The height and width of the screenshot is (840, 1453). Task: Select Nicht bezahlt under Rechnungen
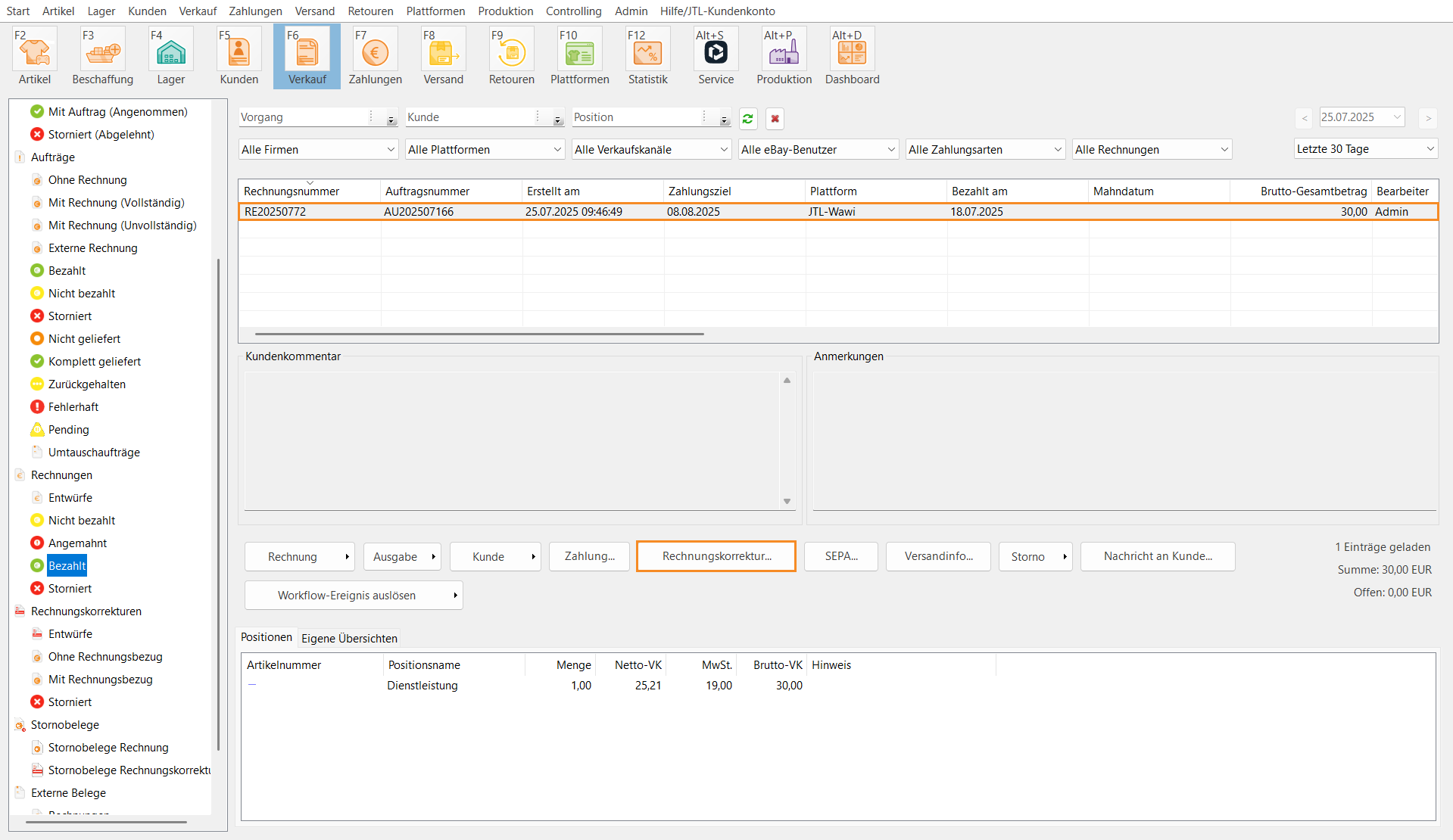82,521
